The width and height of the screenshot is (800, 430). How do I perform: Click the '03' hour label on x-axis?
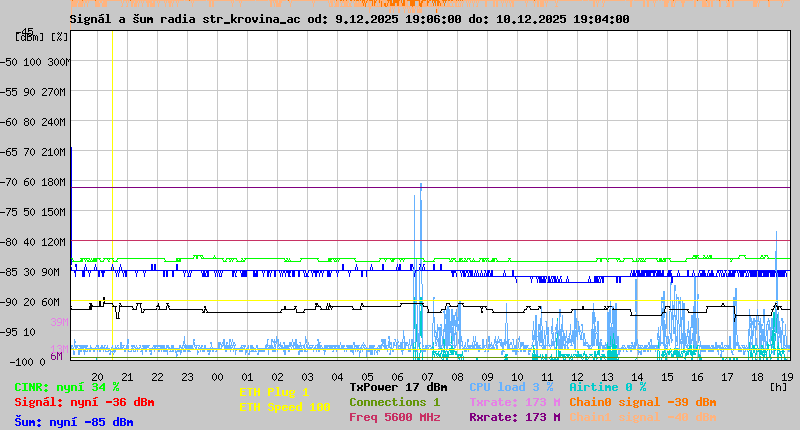click(307, 377)
